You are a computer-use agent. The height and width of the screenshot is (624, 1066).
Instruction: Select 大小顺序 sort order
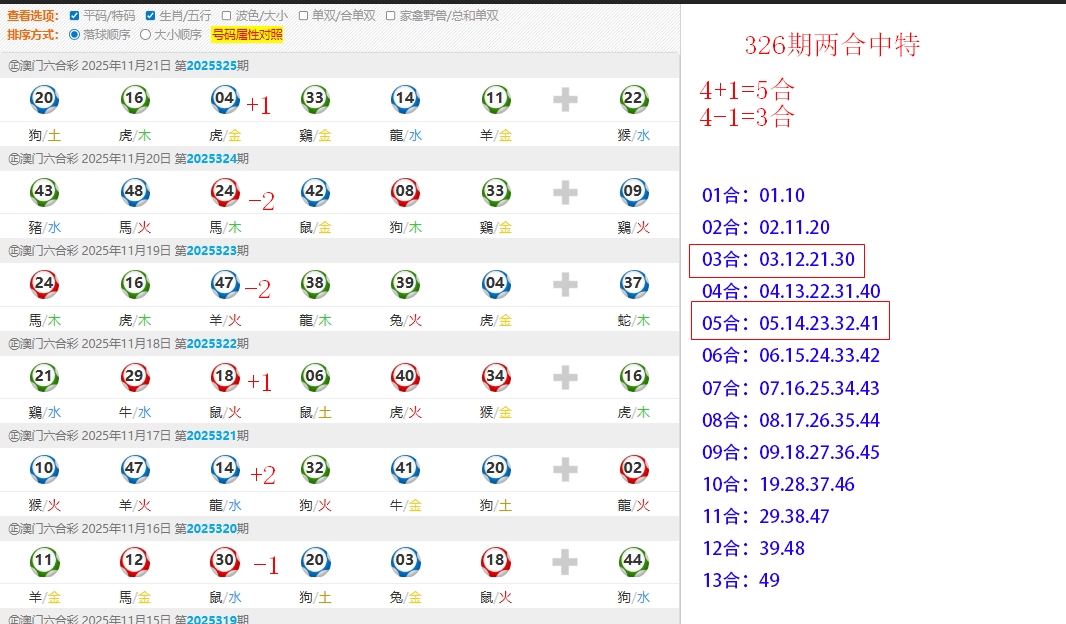[x=145, y=35]
